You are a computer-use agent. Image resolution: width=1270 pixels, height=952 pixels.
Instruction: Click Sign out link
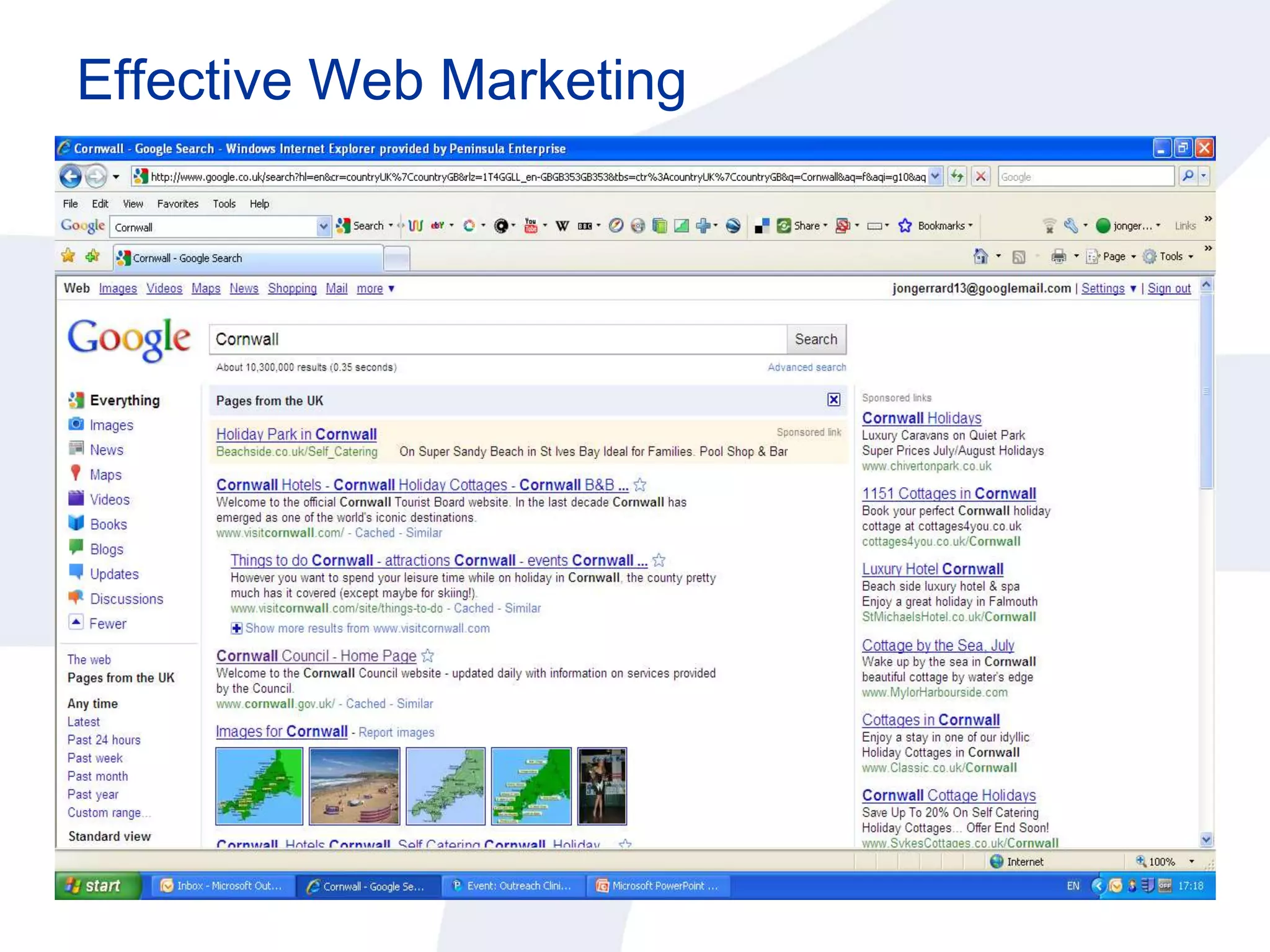(x=1169, y=288)
